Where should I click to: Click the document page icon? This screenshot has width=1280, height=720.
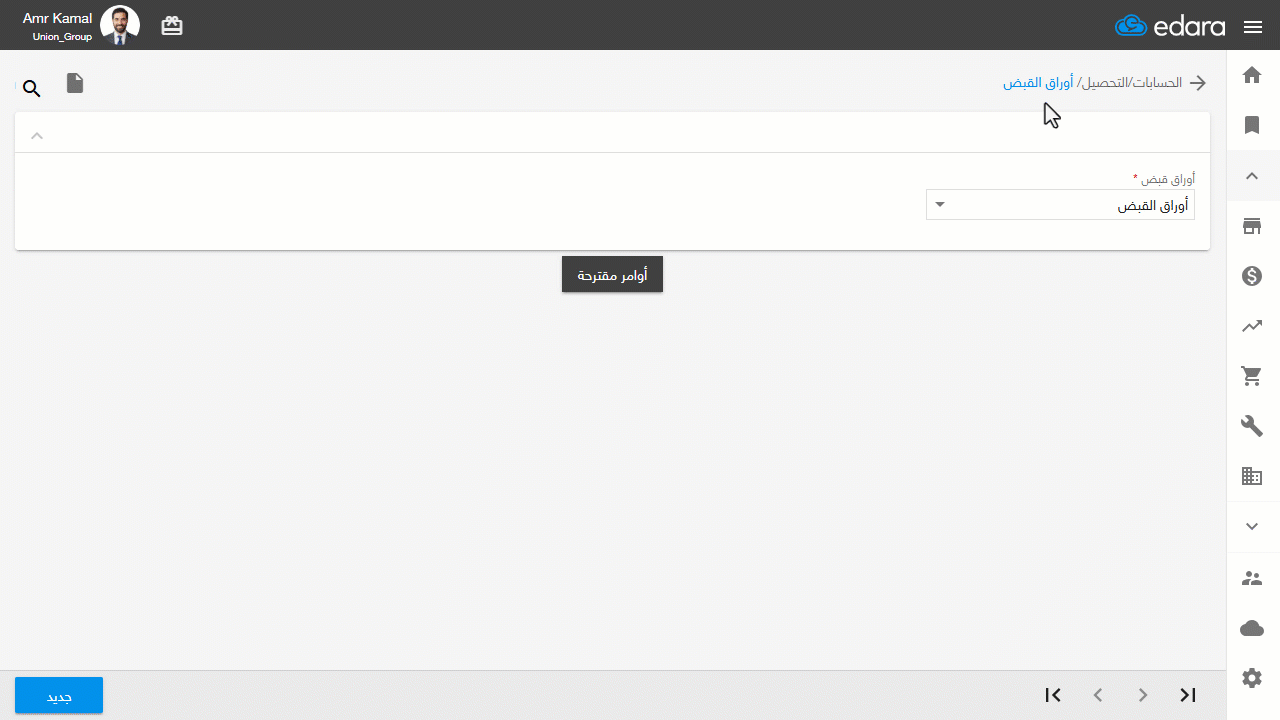tap(75, 83)
